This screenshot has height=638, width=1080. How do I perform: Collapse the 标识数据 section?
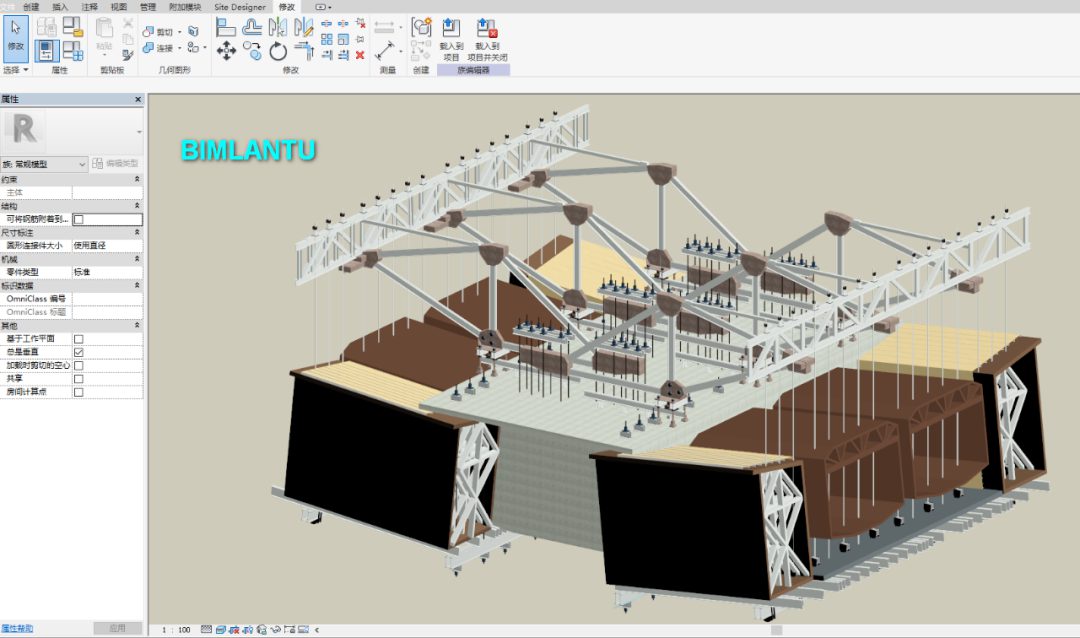136,285
